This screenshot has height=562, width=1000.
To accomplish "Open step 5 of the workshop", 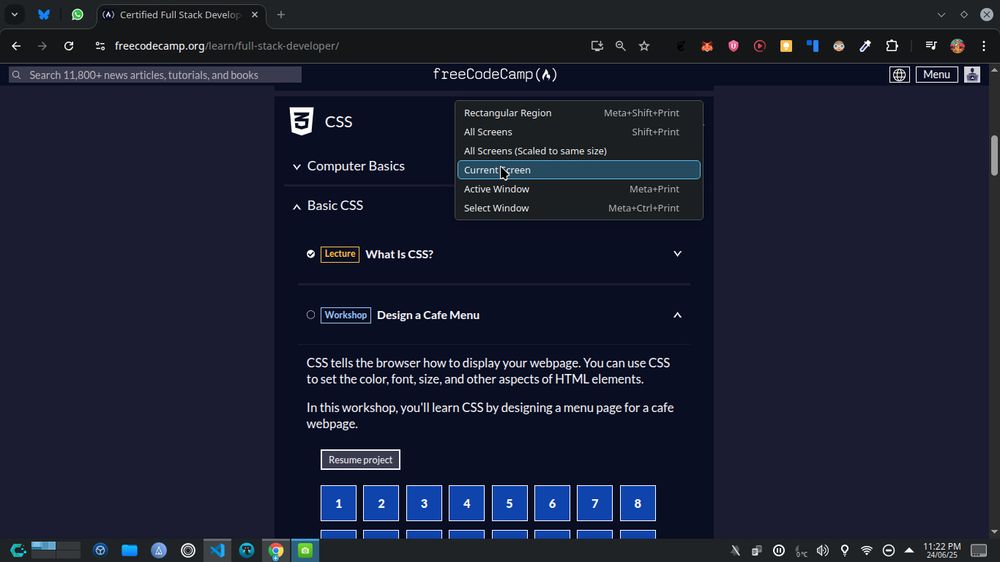I will coord(510,503).
